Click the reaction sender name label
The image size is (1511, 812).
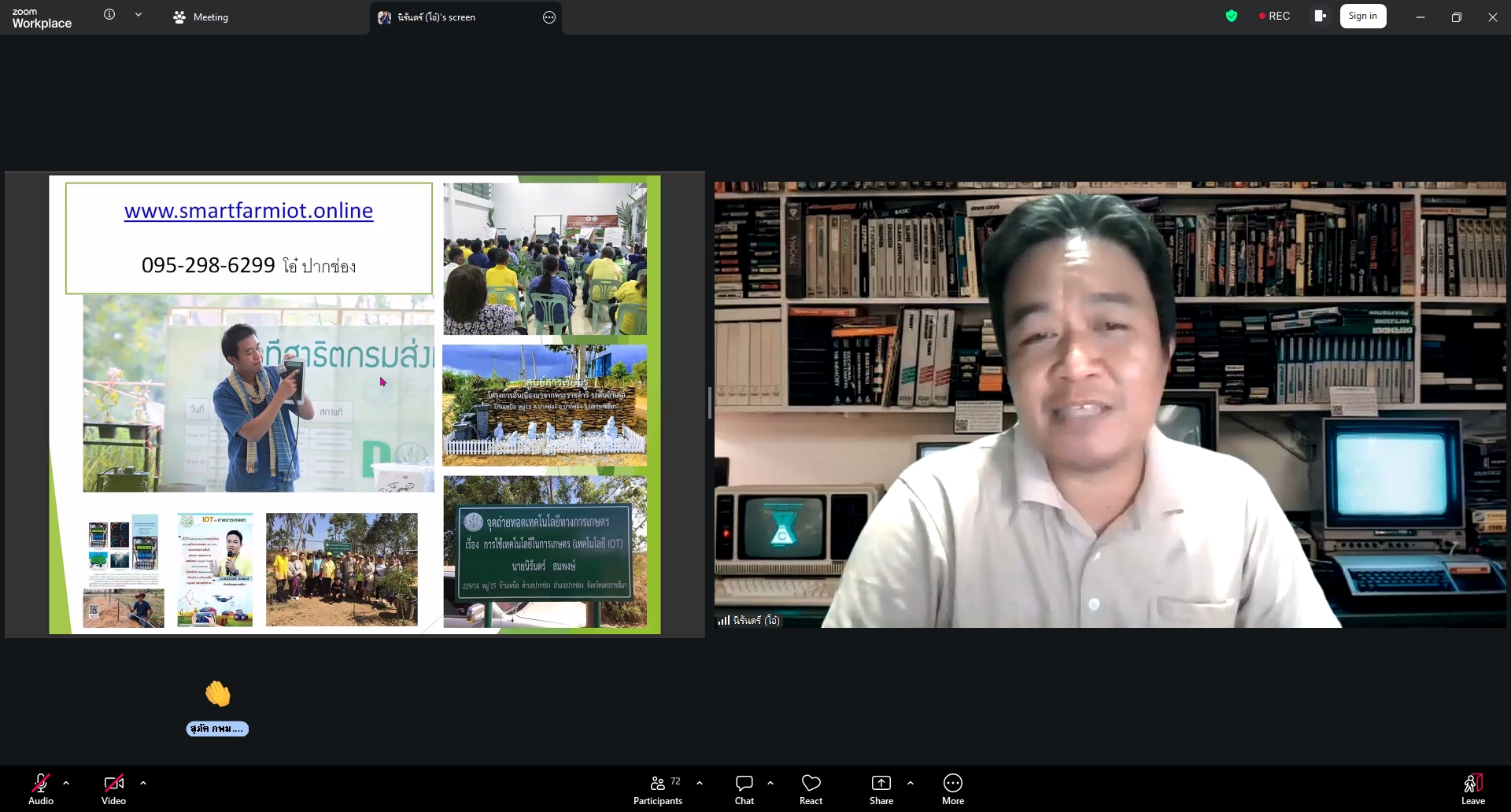tap(217, 729)
